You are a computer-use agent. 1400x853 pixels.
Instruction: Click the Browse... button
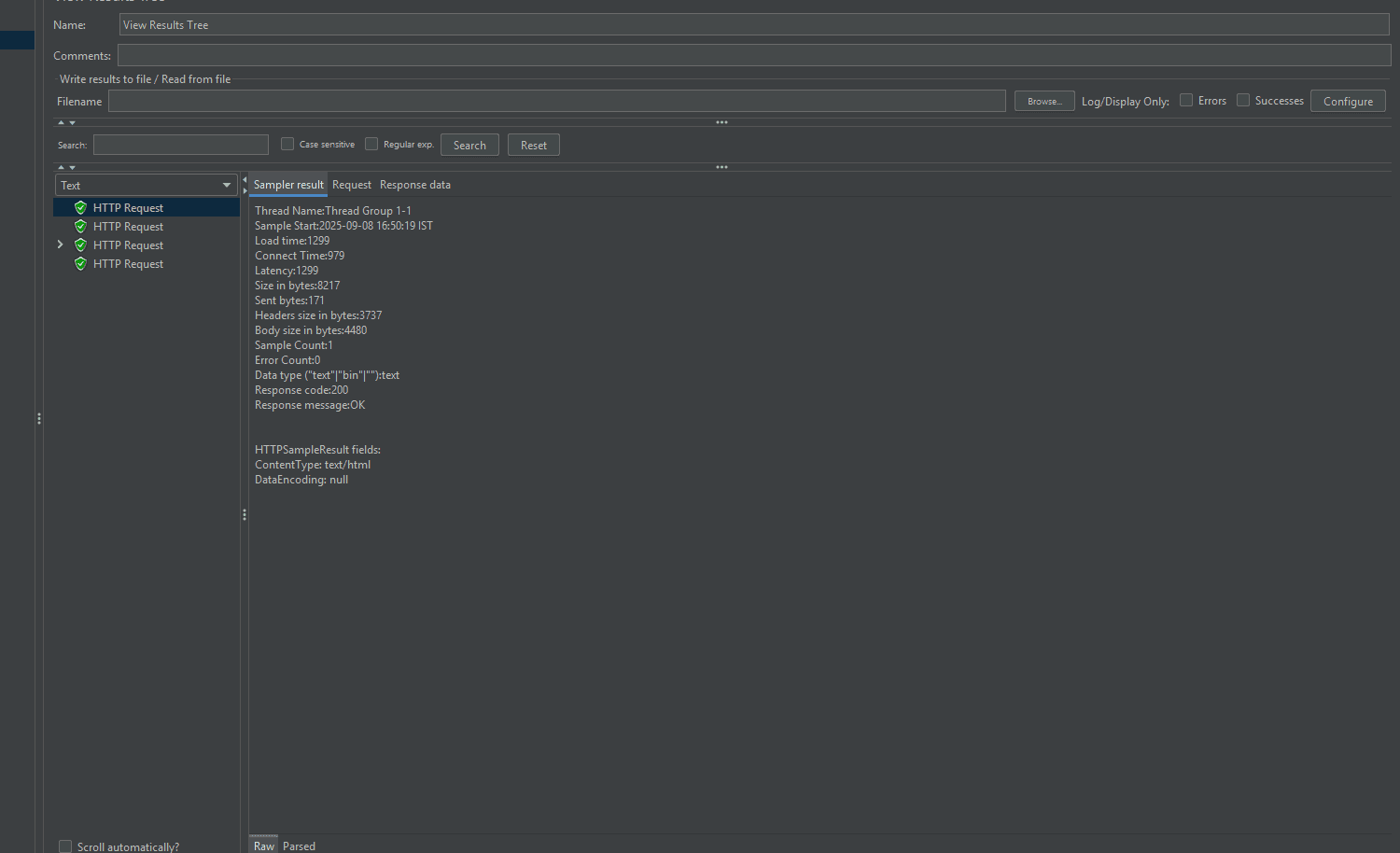[x=1044, y=101]
